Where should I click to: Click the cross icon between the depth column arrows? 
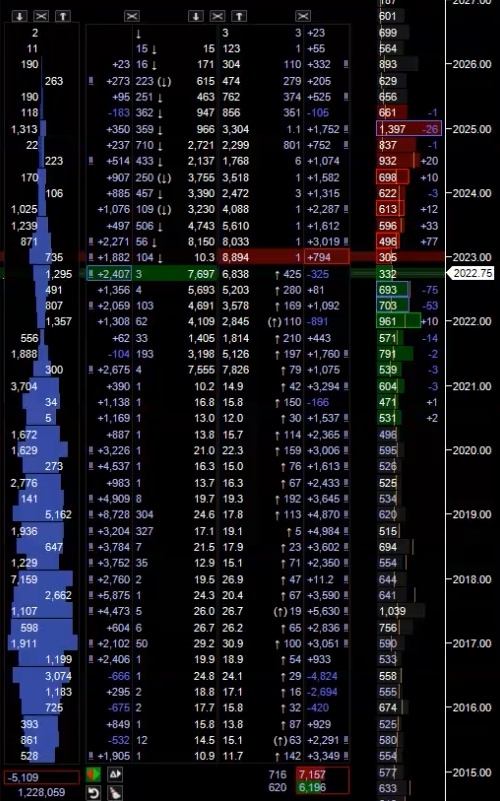pos(217,16)
